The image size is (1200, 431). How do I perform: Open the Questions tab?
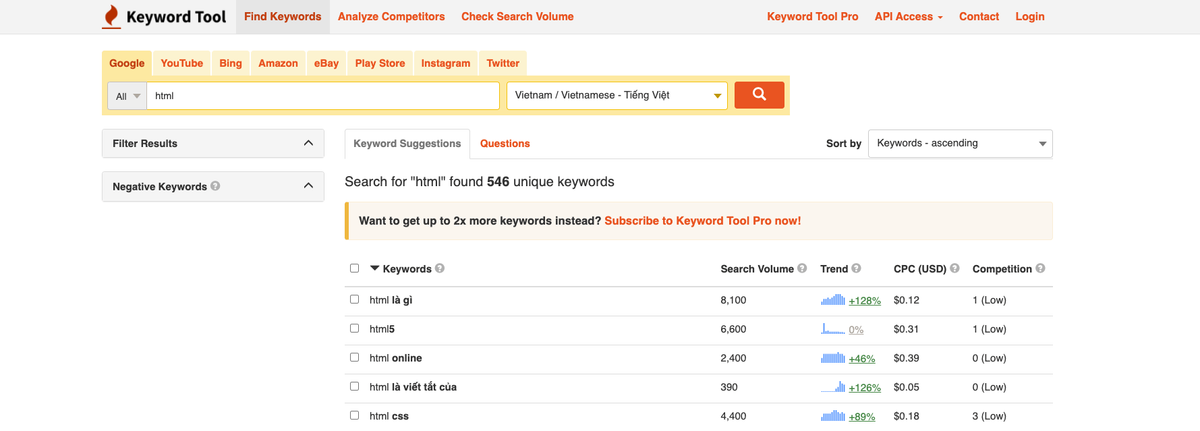point(505,144)
